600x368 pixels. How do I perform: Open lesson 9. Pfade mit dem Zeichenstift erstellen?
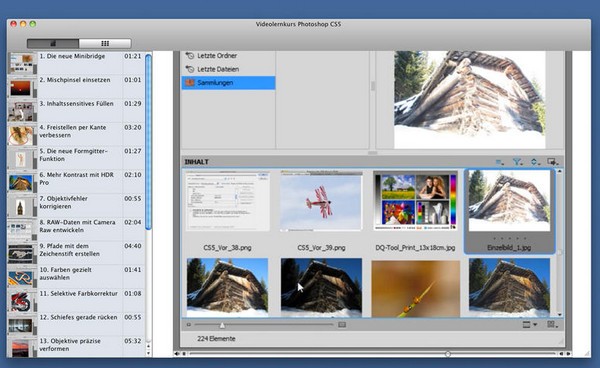tap(76, 253)
